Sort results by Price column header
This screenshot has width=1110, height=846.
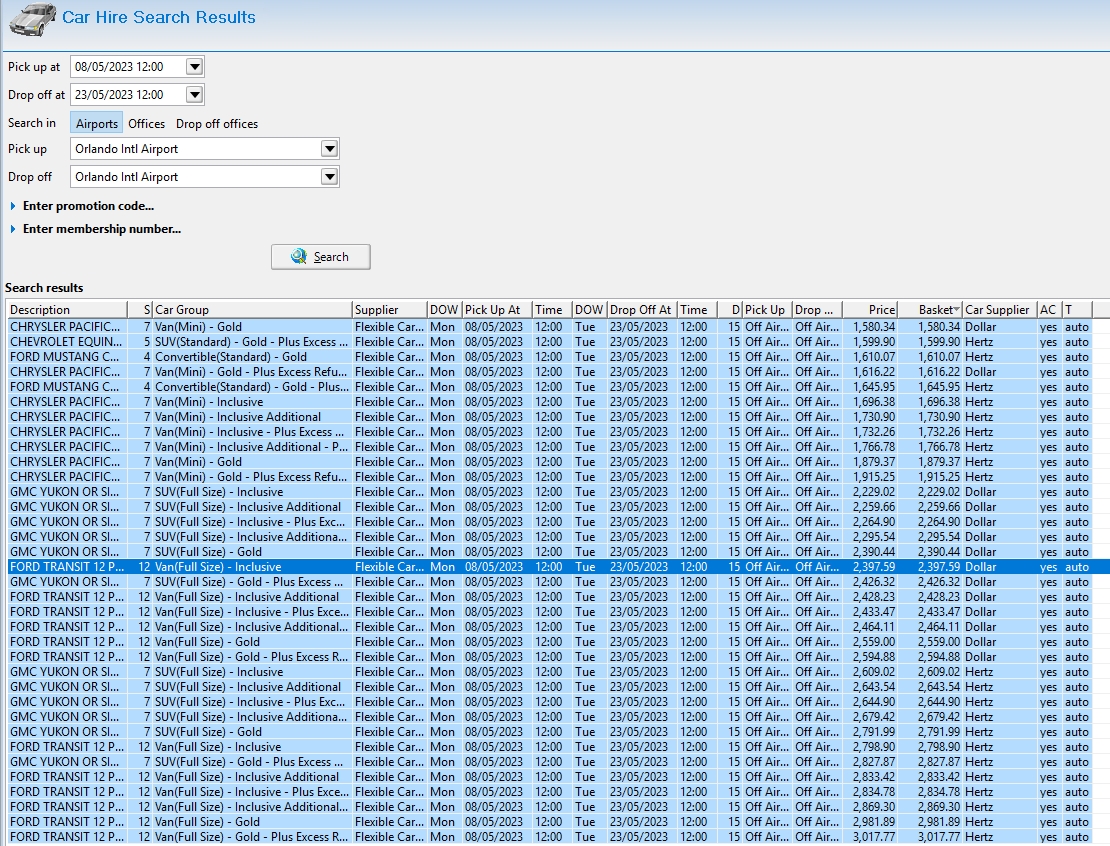[x=870, y=310]
